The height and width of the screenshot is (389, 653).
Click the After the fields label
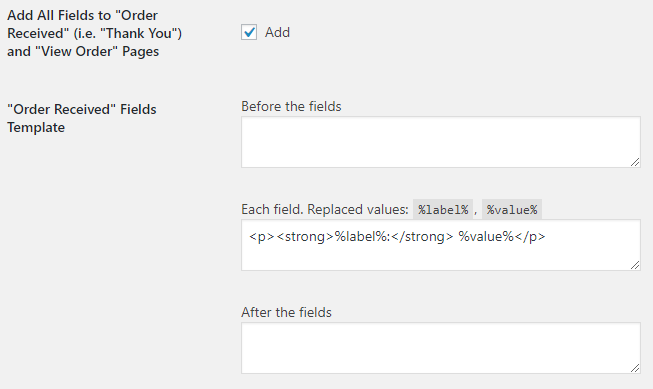286,312
